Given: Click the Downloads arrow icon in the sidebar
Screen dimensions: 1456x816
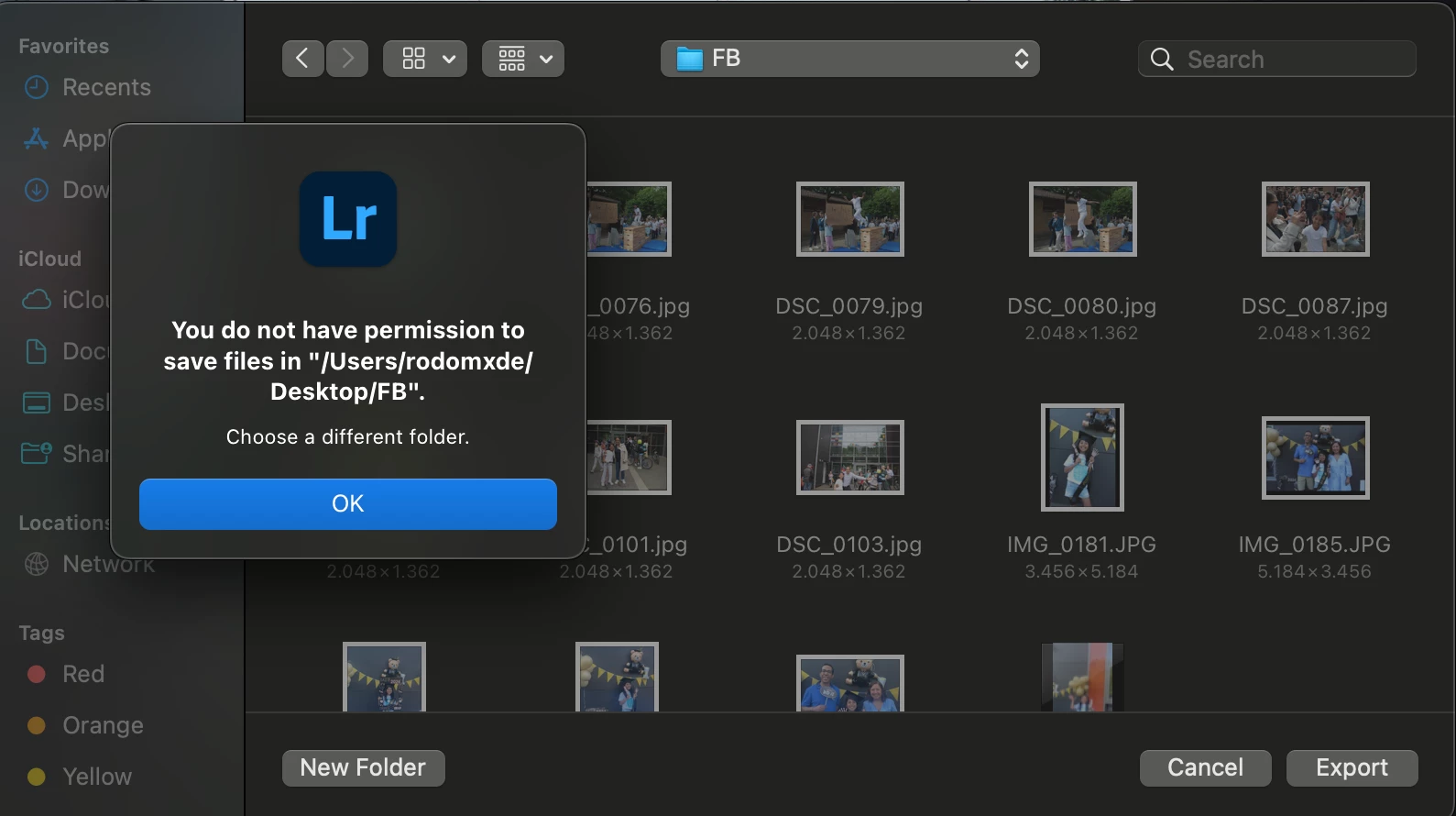Looking at the screenshot, I should point(37,190).
